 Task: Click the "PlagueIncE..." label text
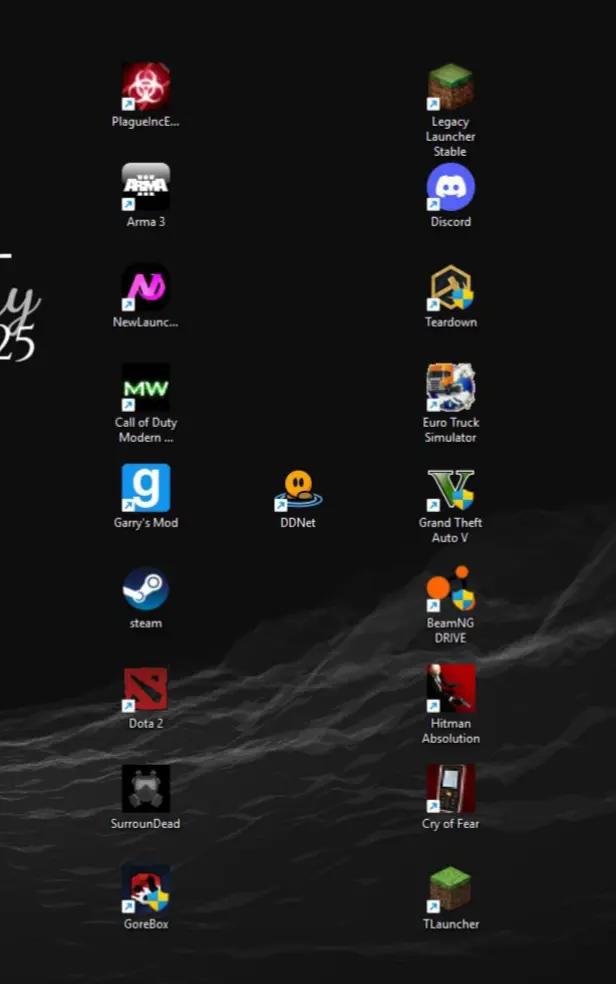(146, 122)
